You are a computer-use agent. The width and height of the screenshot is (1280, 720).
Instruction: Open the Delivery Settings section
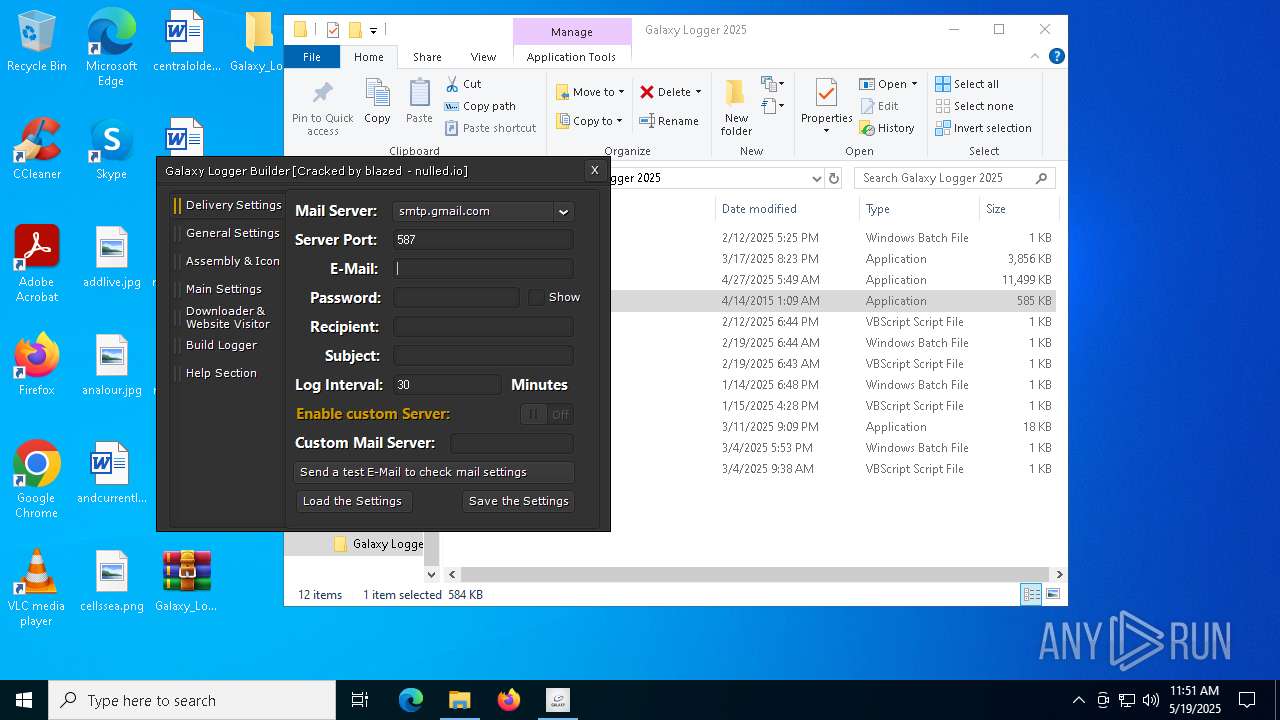click(228, 205)
